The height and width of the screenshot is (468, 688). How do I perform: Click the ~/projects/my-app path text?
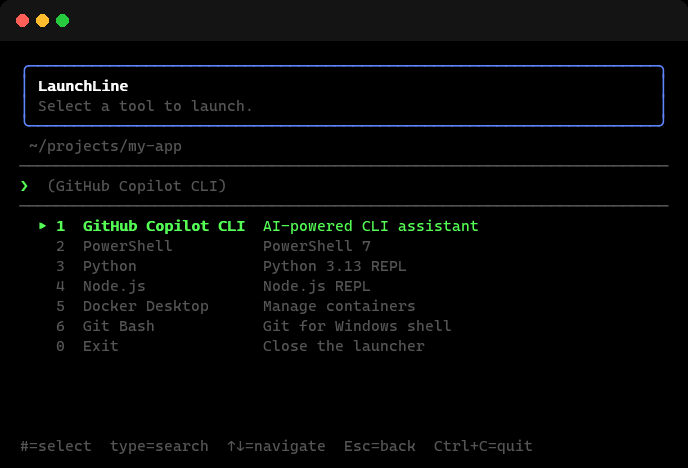pyautogui.click(x=105, y=146)
